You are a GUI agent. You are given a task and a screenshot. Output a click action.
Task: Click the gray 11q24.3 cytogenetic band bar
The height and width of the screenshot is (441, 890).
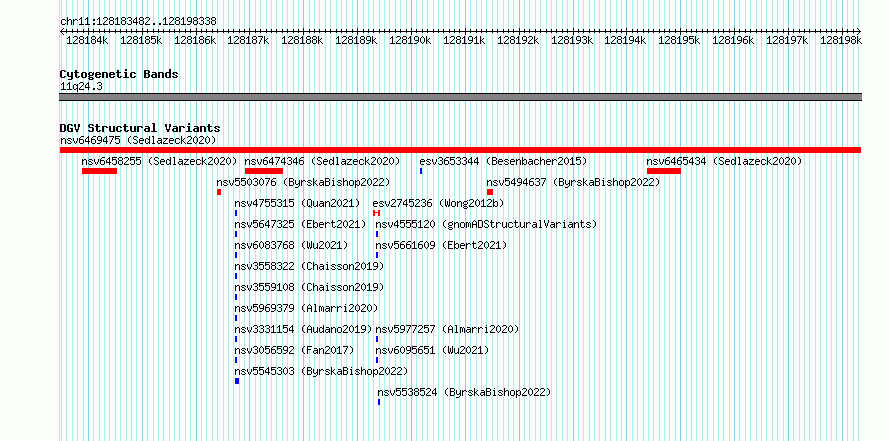click(x=460, y=97)
